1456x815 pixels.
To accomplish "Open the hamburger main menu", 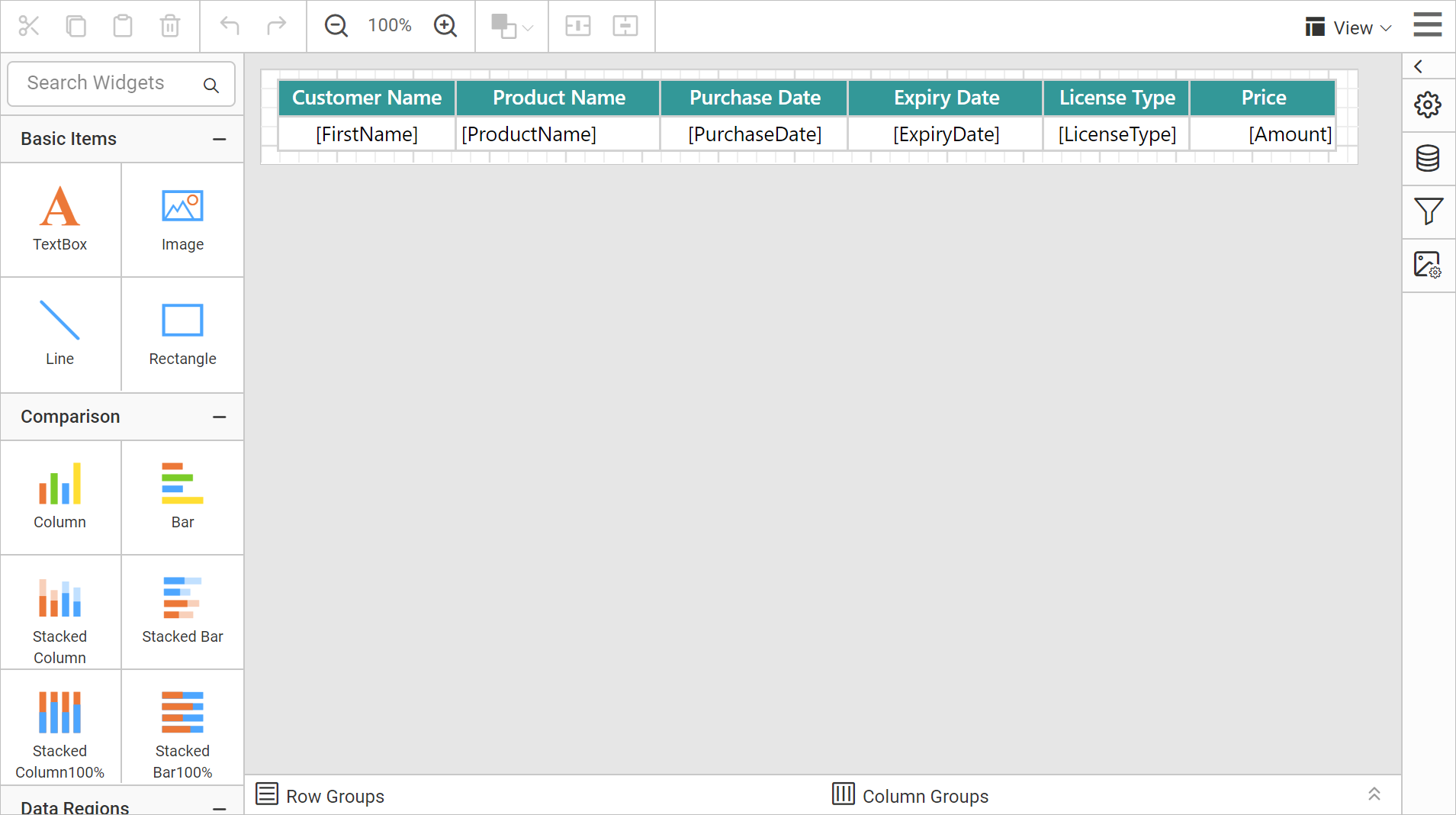I will pyautogui.click(x=1428, y=24).
